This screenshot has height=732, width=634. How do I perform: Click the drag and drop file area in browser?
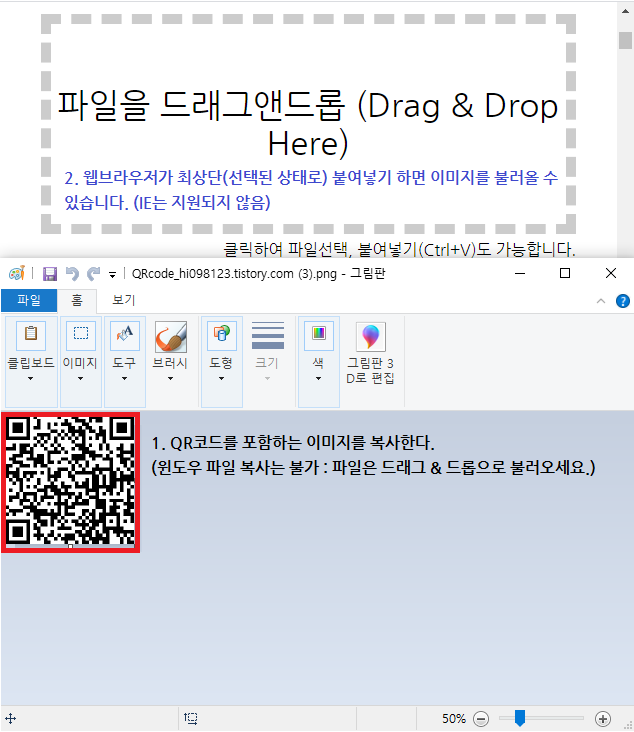click(308, 124)
